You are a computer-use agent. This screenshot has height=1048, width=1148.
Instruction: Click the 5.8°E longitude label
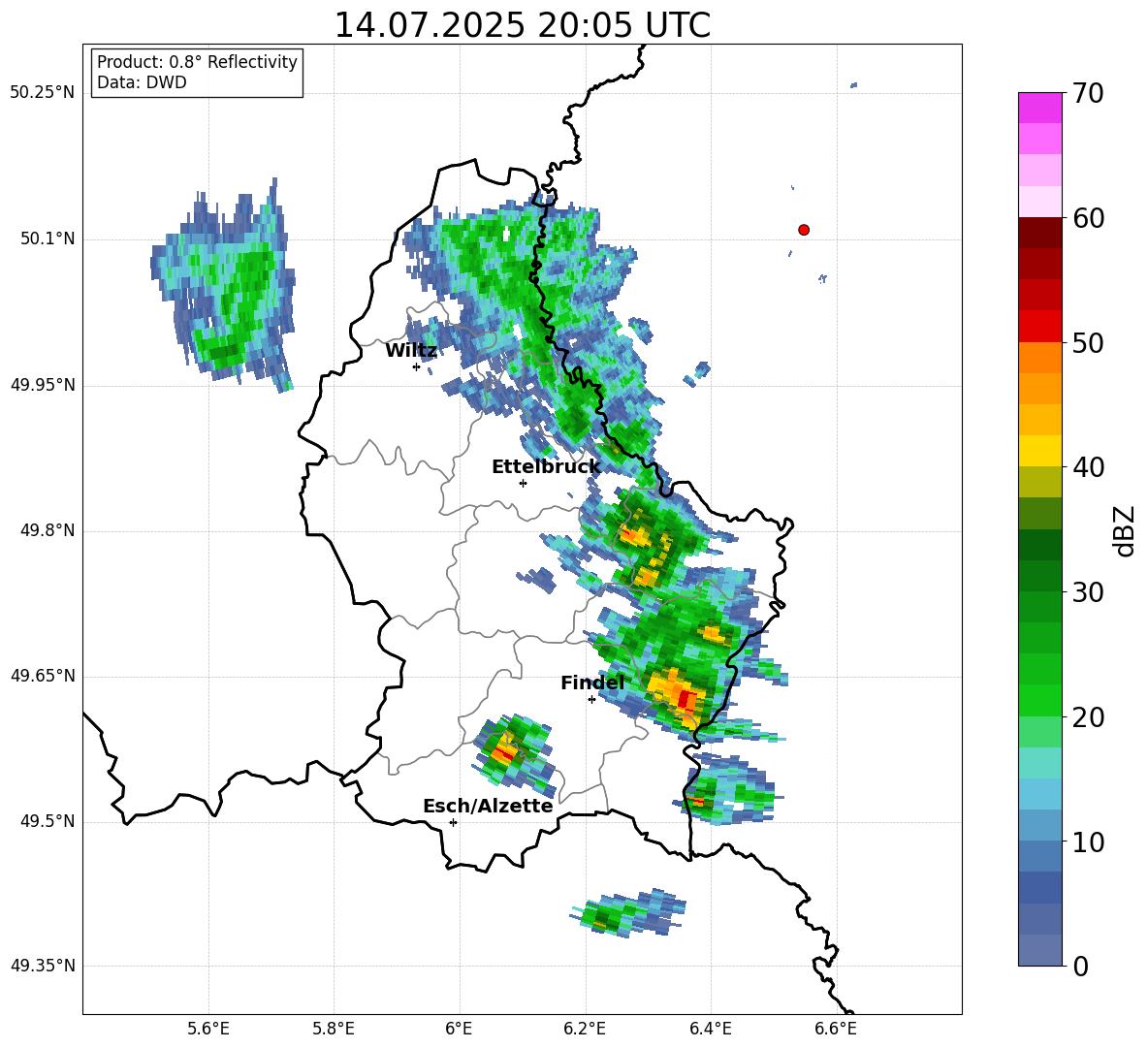click(334, 1029)
